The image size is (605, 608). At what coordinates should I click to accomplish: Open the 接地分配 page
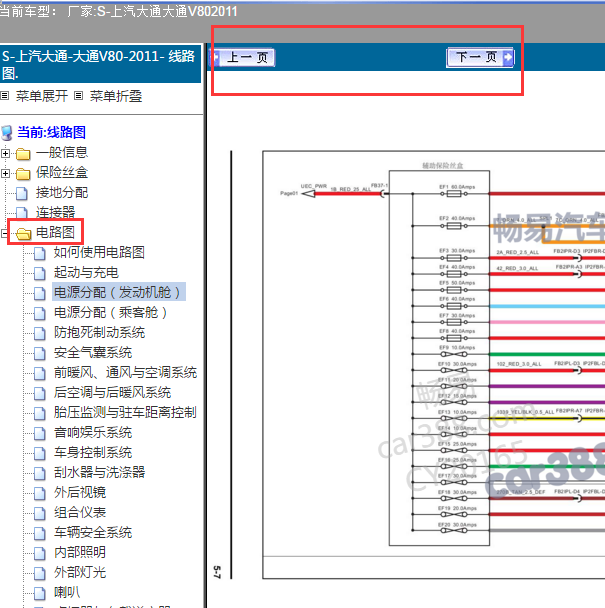coord(62,192)
